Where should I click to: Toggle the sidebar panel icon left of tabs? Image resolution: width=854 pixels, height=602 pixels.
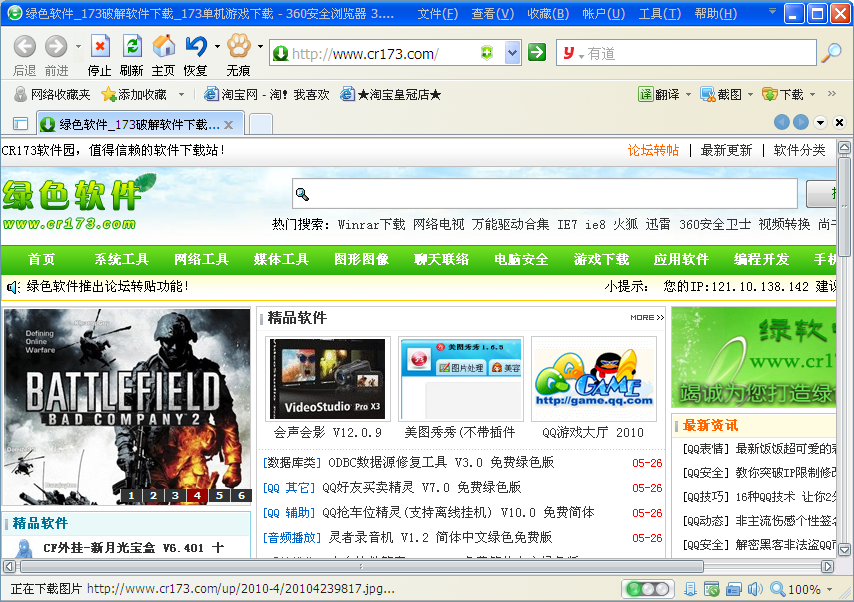coord(20,124)
